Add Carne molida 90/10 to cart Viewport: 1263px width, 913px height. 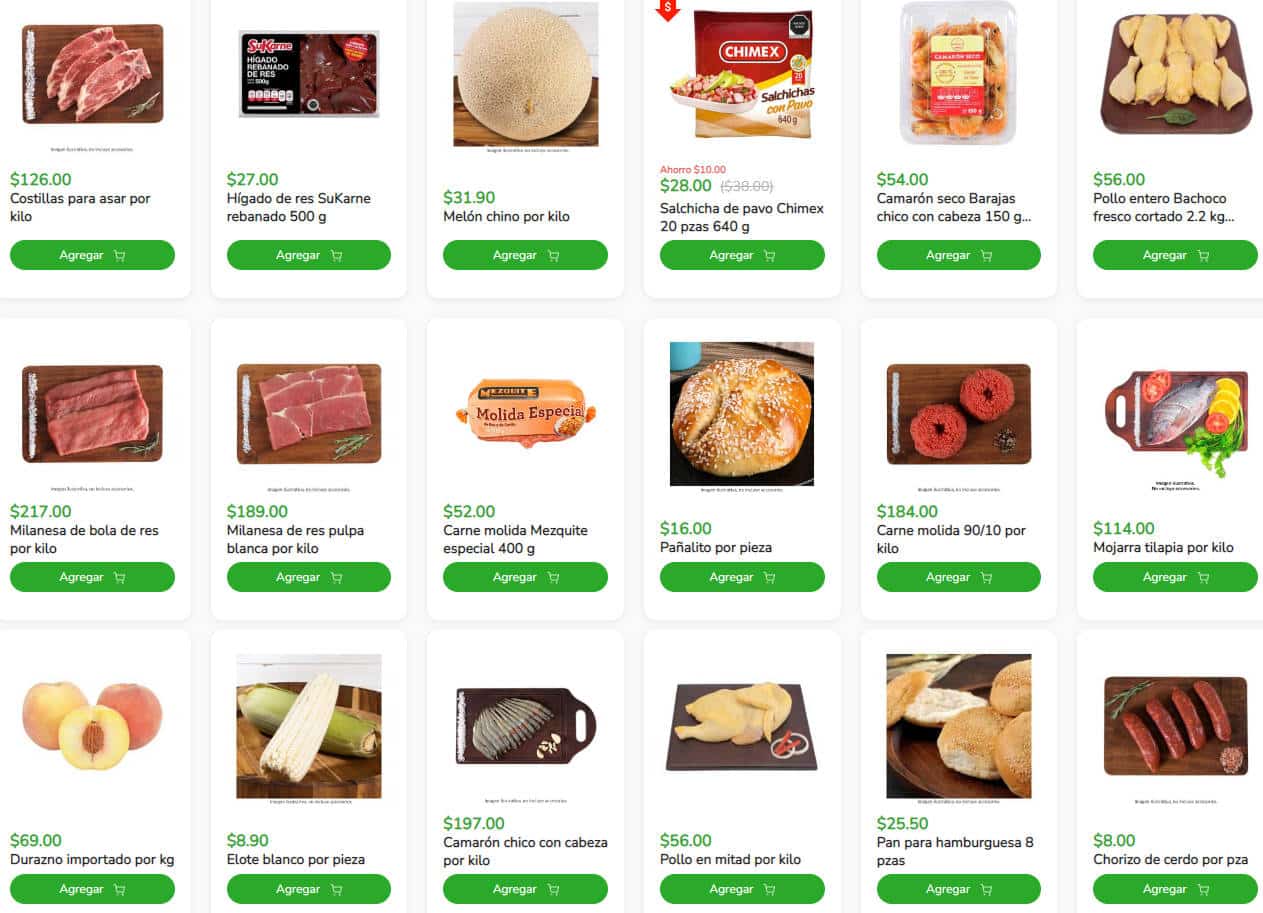coord(959,577)
